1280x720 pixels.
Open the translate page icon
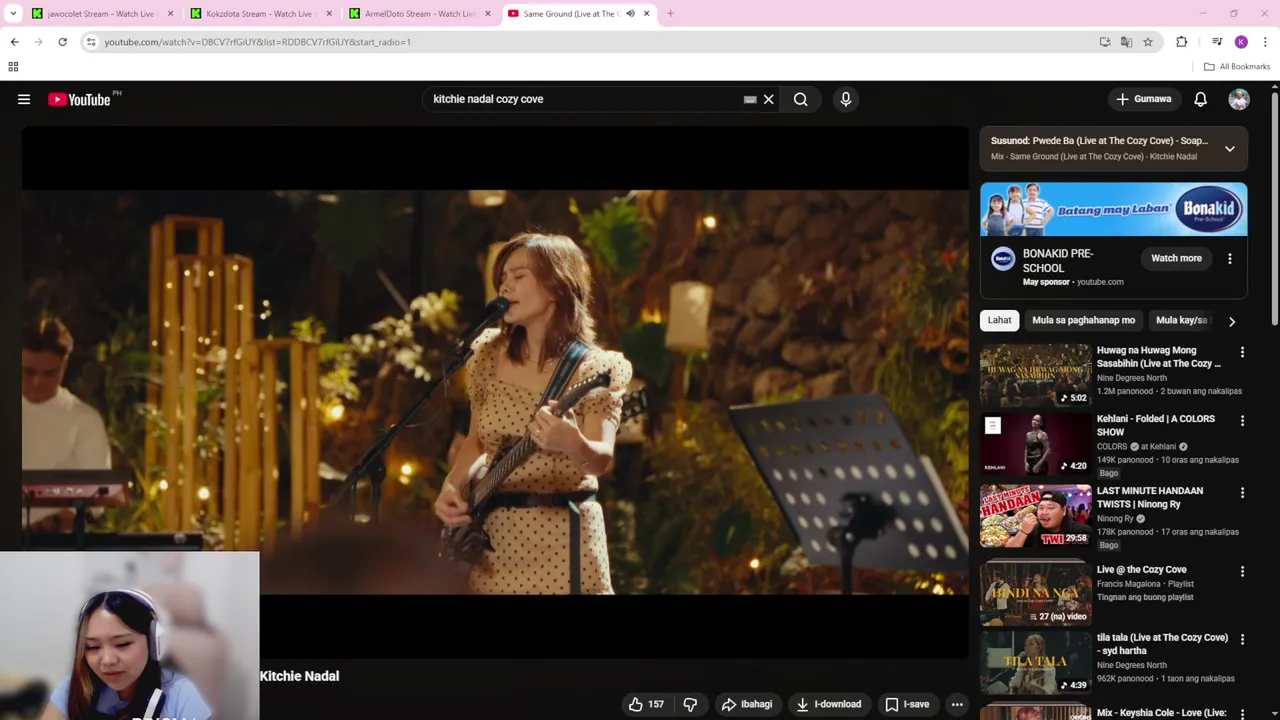[x=1126, y=42]
